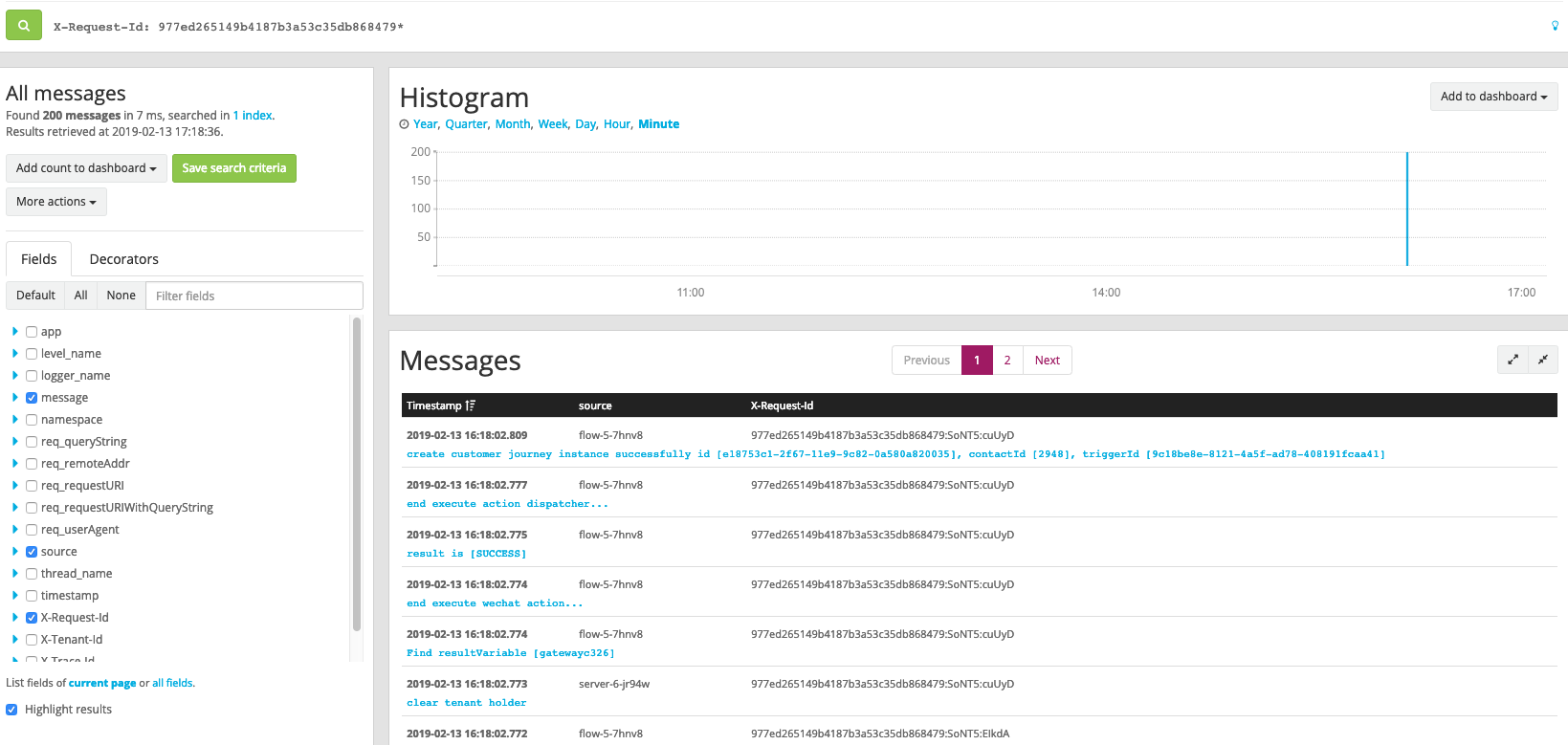
Task: Expand messages table with the expand arrows icon
Action: [x=1513, y=360]
